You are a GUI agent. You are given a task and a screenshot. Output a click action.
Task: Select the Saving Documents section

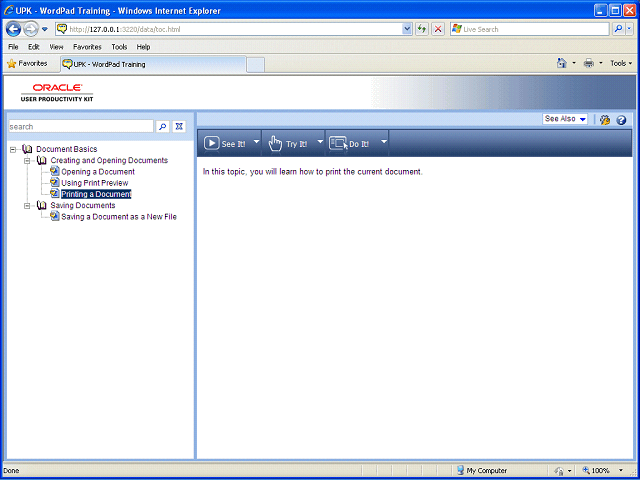pos(83,205)
